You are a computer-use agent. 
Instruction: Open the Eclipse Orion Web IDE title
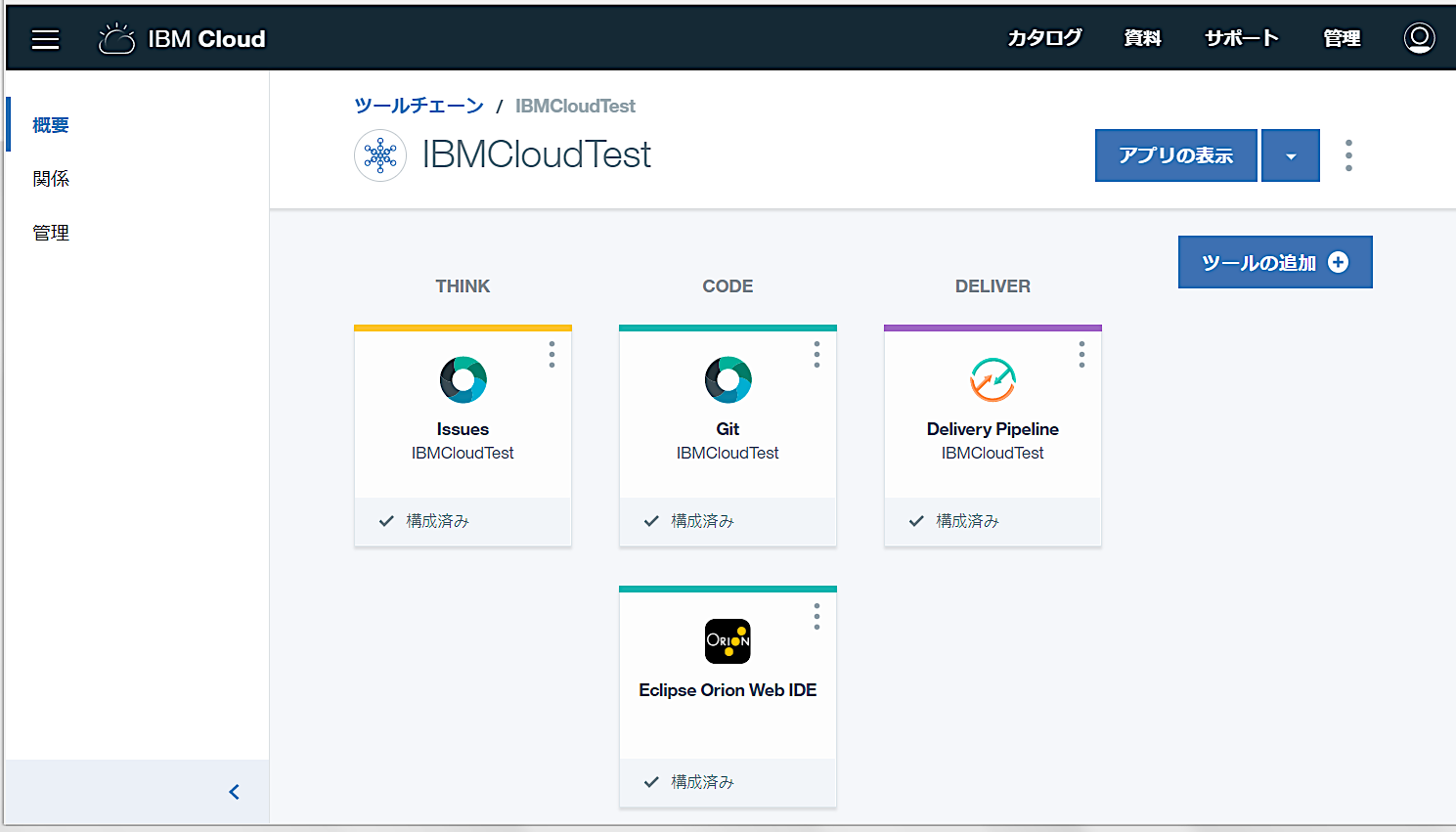728,690
